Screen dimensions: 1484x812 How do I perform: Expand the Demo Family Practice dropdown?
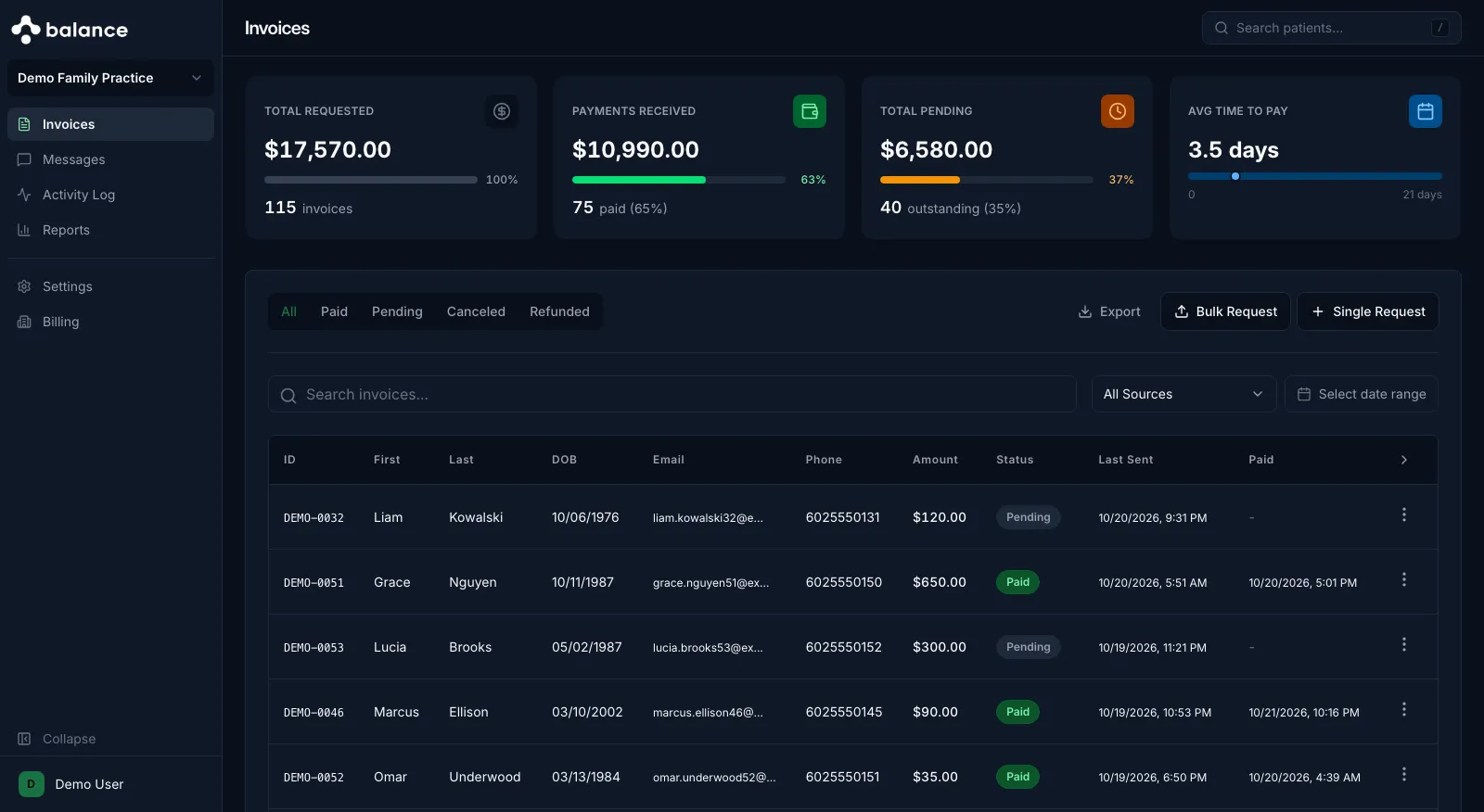click(x=110, y=78)
